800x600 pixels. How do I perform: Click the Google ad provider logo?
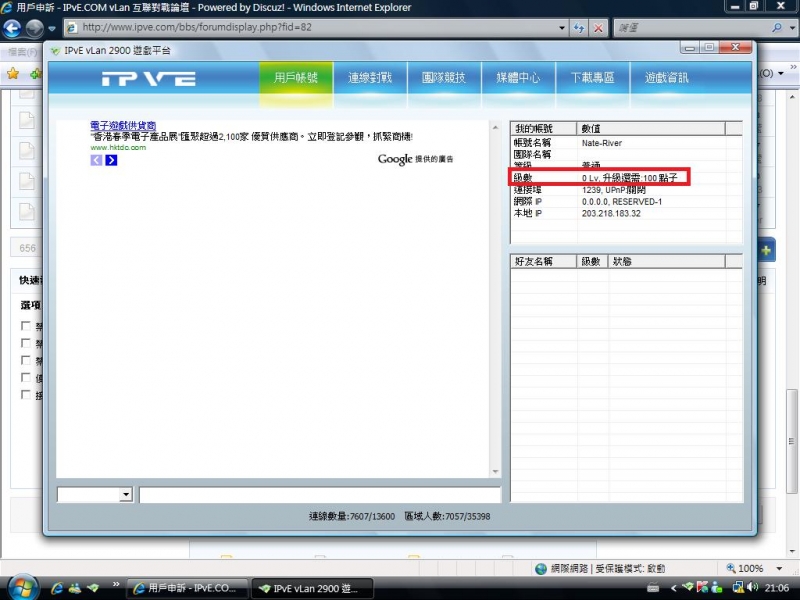(395, 159)
